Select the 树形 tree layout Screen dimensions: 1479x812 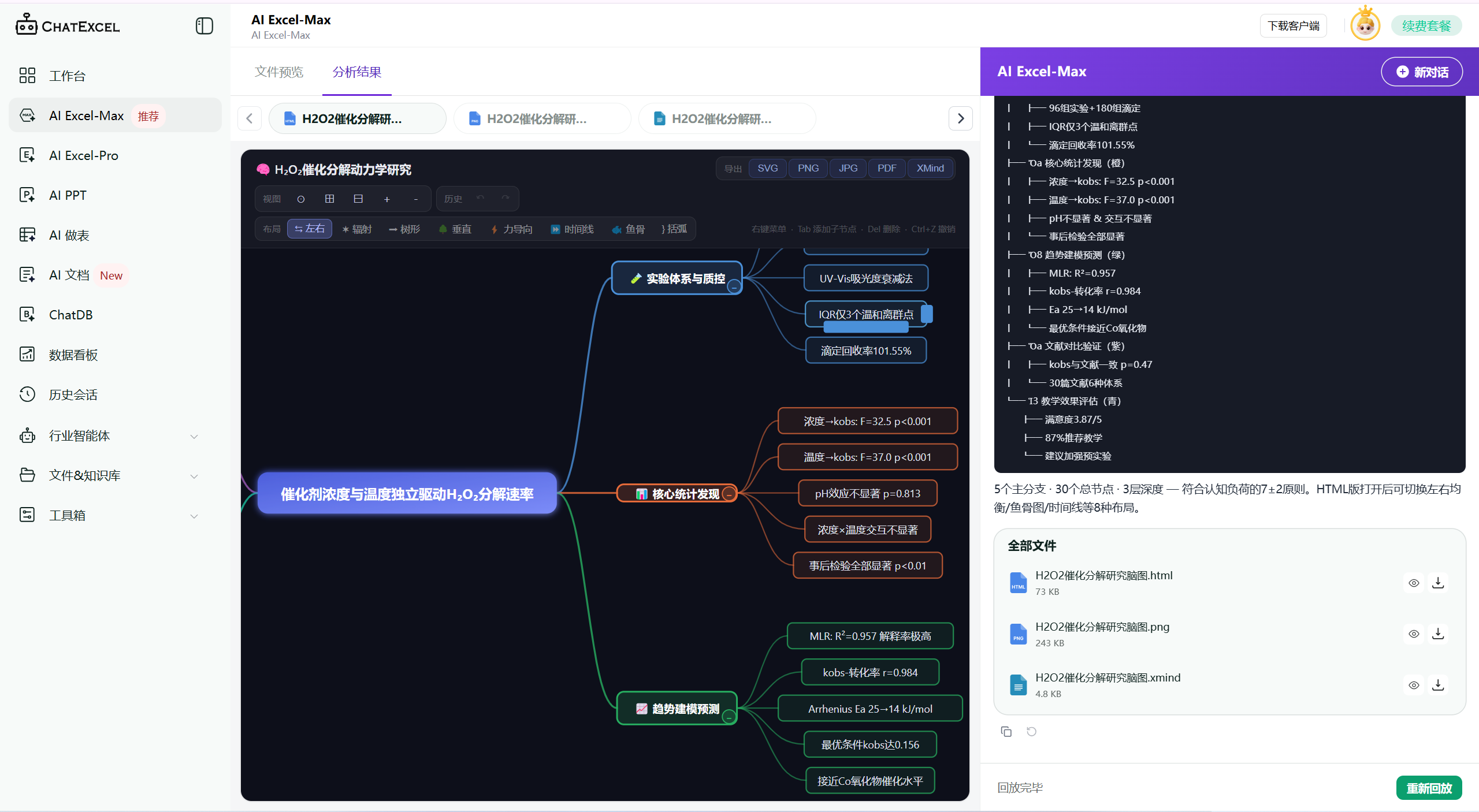pos(404,229)
